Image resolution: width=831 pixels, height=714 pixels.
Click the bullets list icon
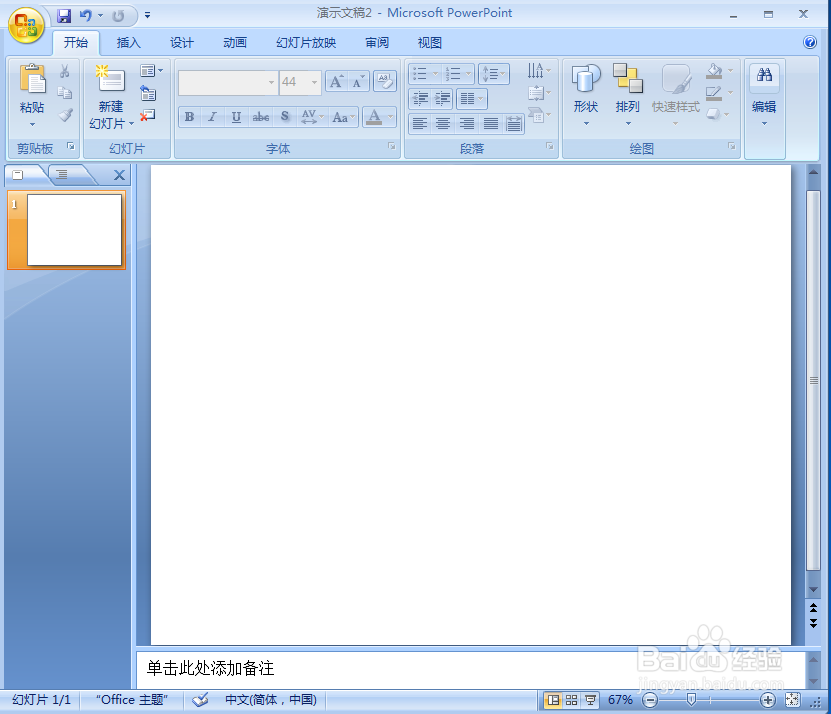(420, 74)
